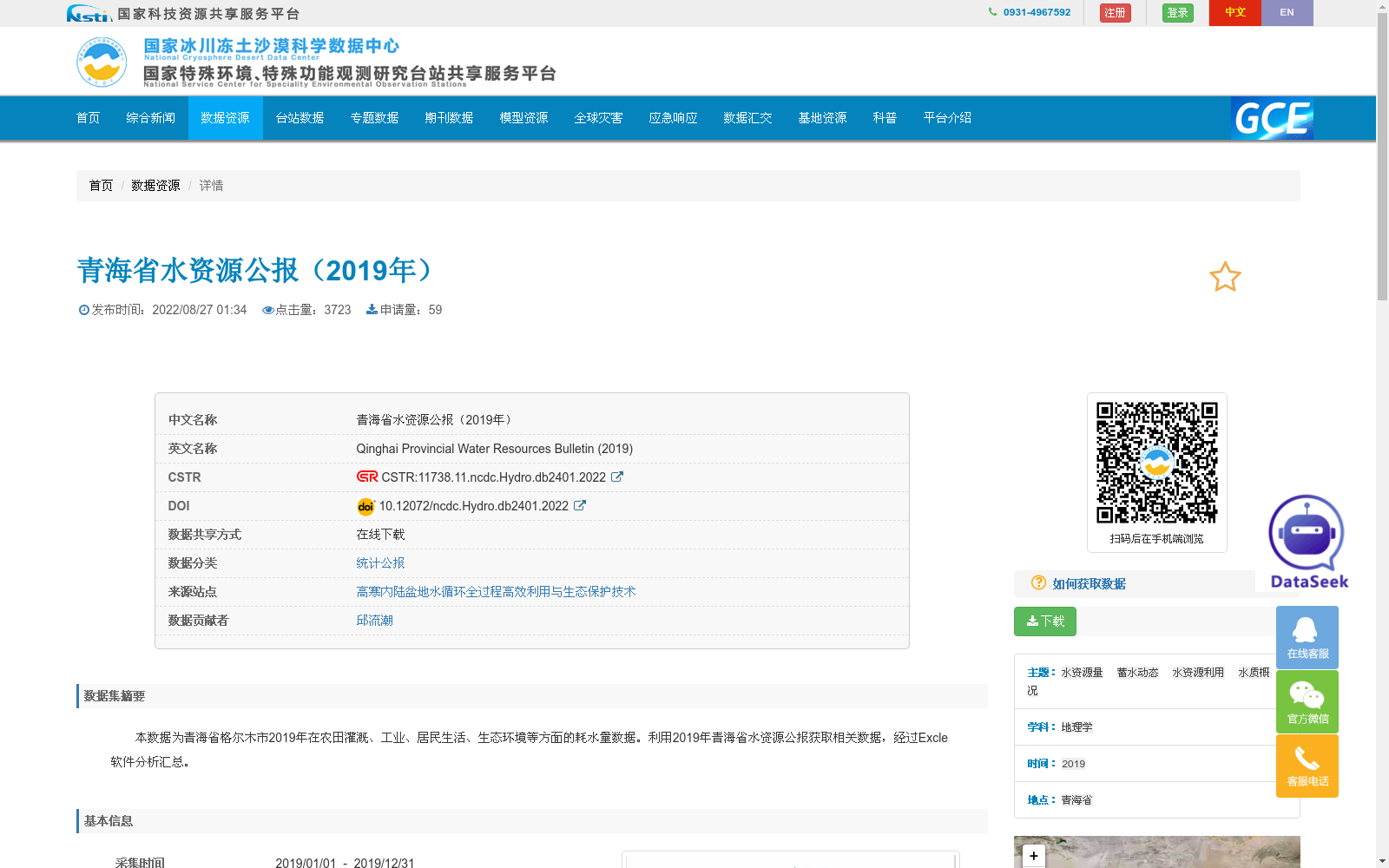Open the 数据汇交 menu item
Viewport: 1389px width, 868px height.
748,118
